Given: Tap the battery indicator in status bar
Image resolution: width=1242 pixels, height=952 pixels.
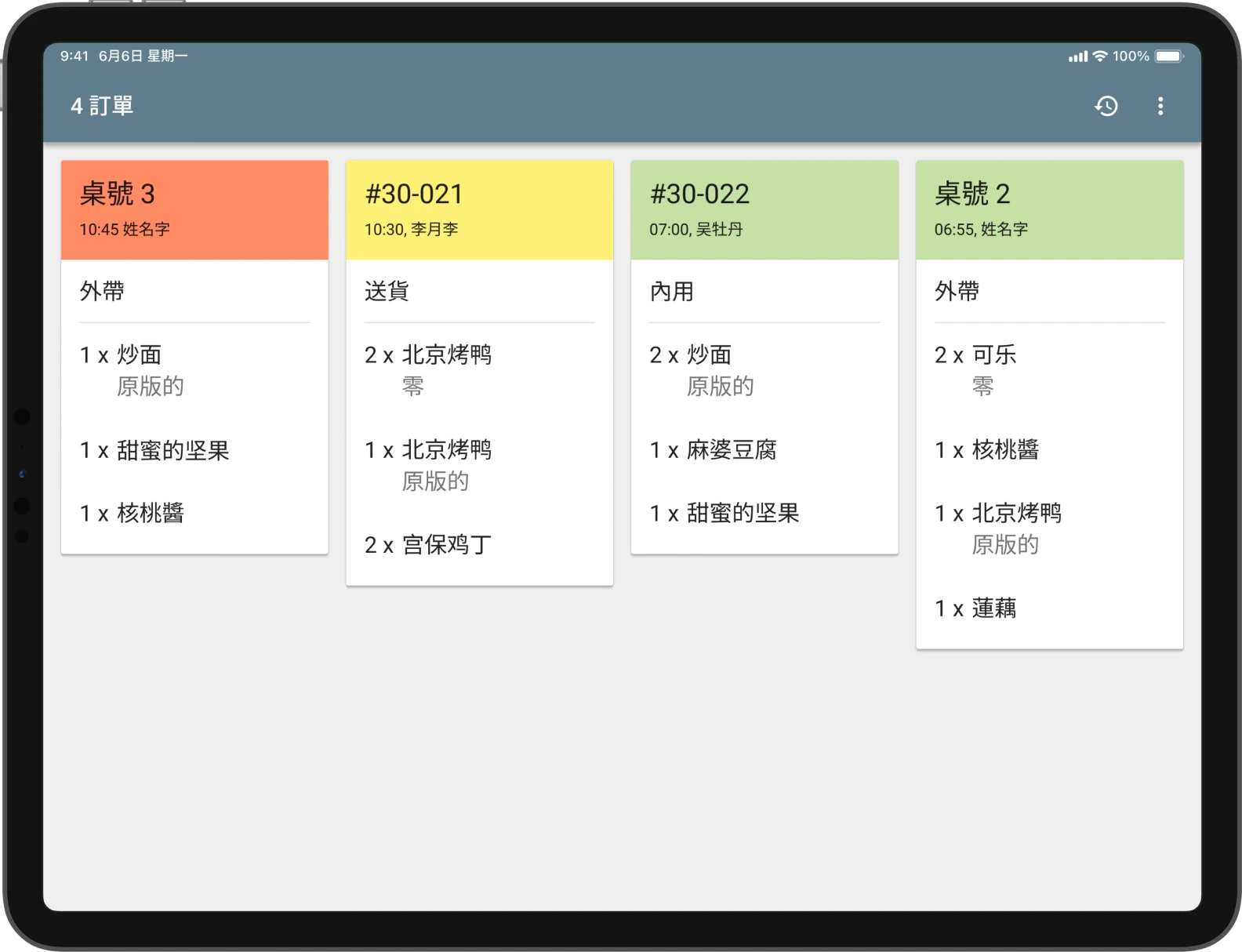Looking at the screenshot, I should pos(1168,56).
